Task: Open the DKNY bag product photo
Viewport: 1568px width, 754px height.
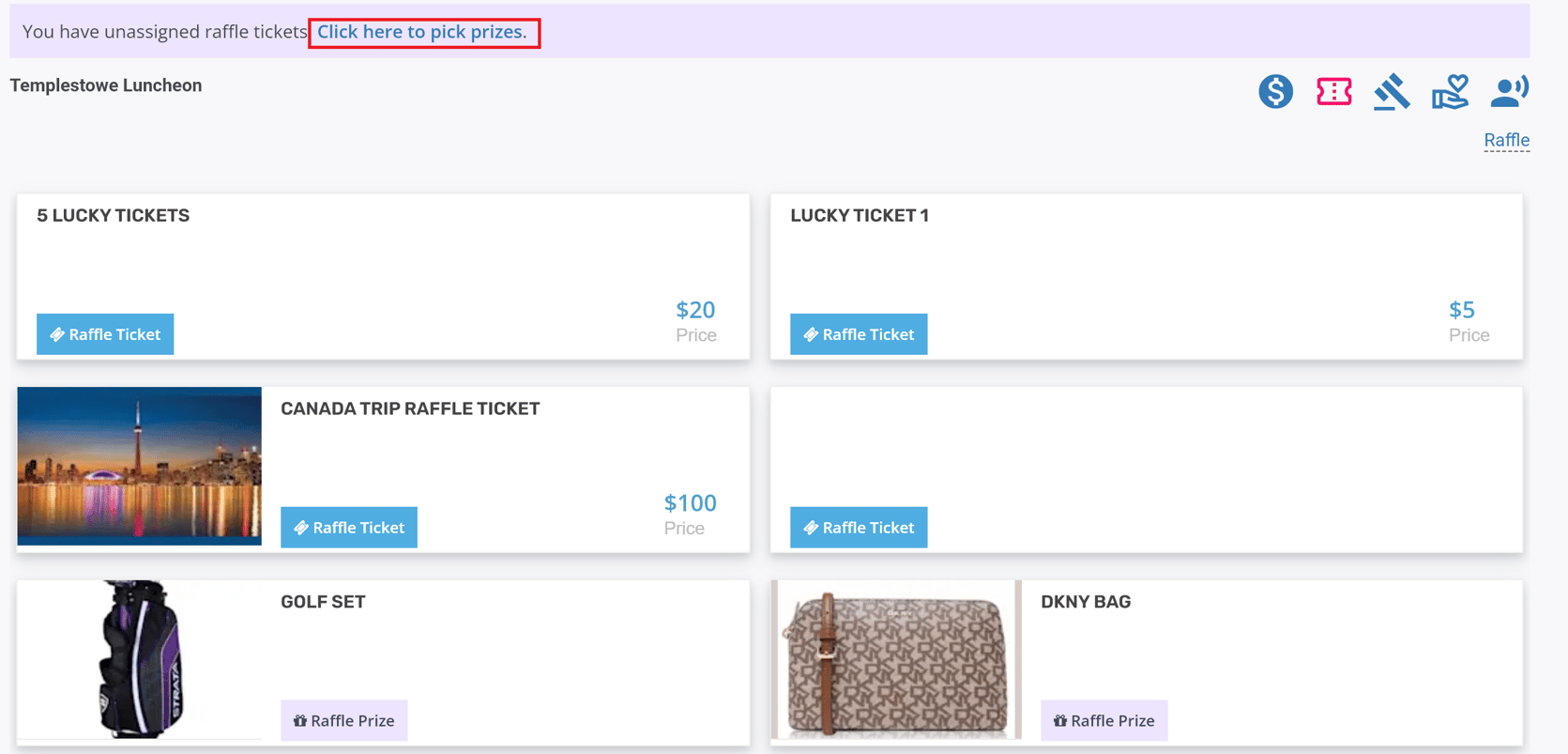Action: pos(895,659)
